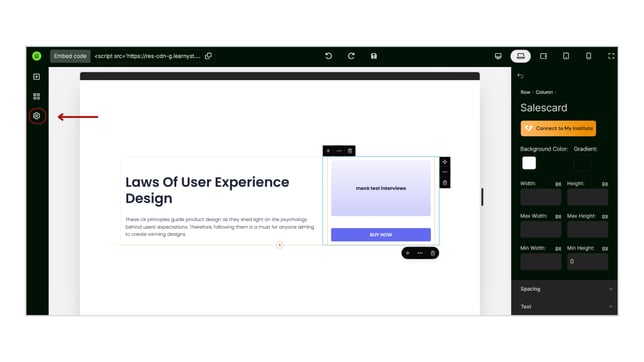Open the Min Height unit selector
Image resolution: width=644 pixels, height=362 pixels.
coord(605,249)
